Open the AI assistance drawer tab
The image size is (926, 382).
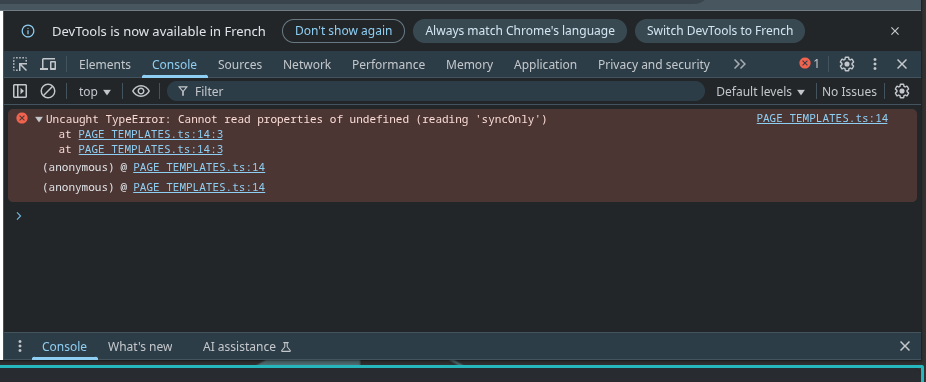click(247, 347)
